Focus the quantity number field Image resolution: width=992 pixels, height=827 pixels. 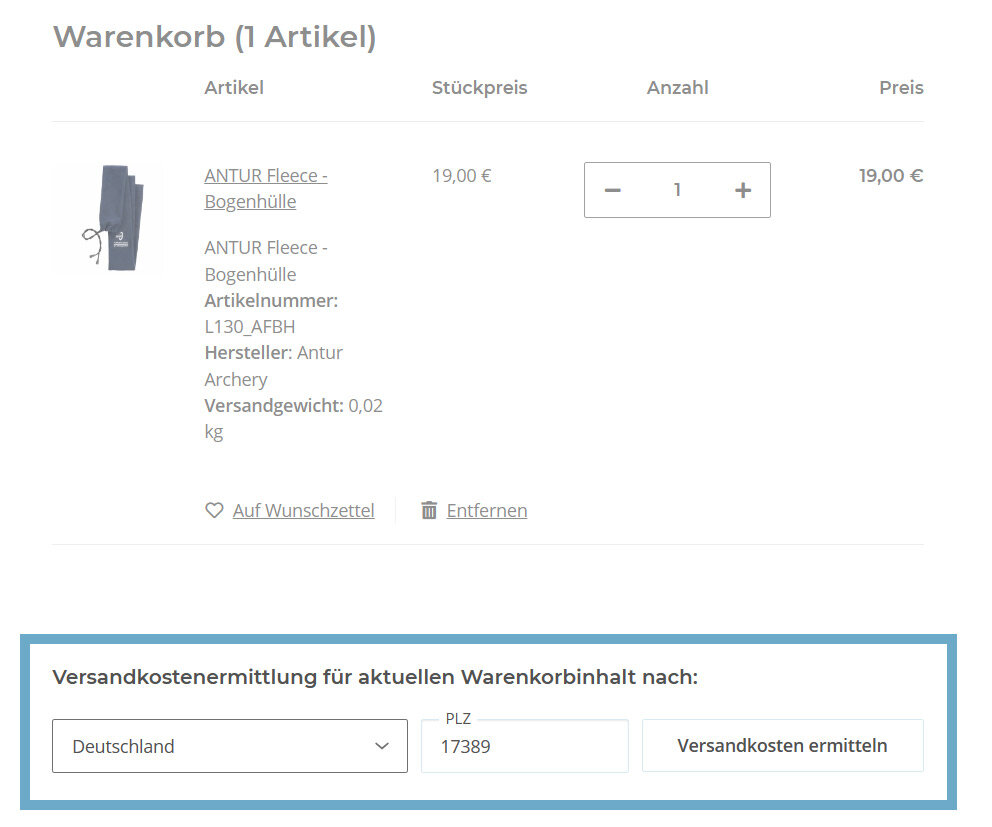pos(677,190)
